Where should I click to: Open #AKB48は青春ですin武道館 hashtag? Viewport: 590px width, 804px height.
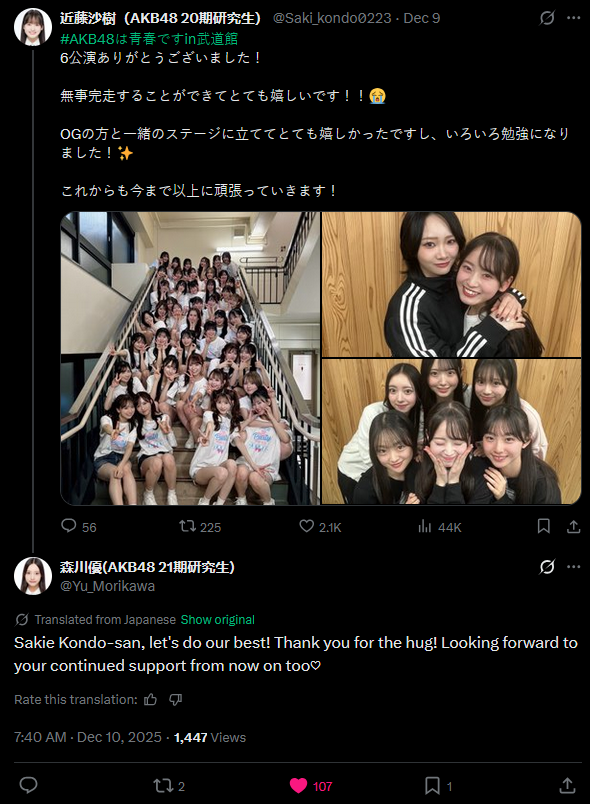point(149,38)
